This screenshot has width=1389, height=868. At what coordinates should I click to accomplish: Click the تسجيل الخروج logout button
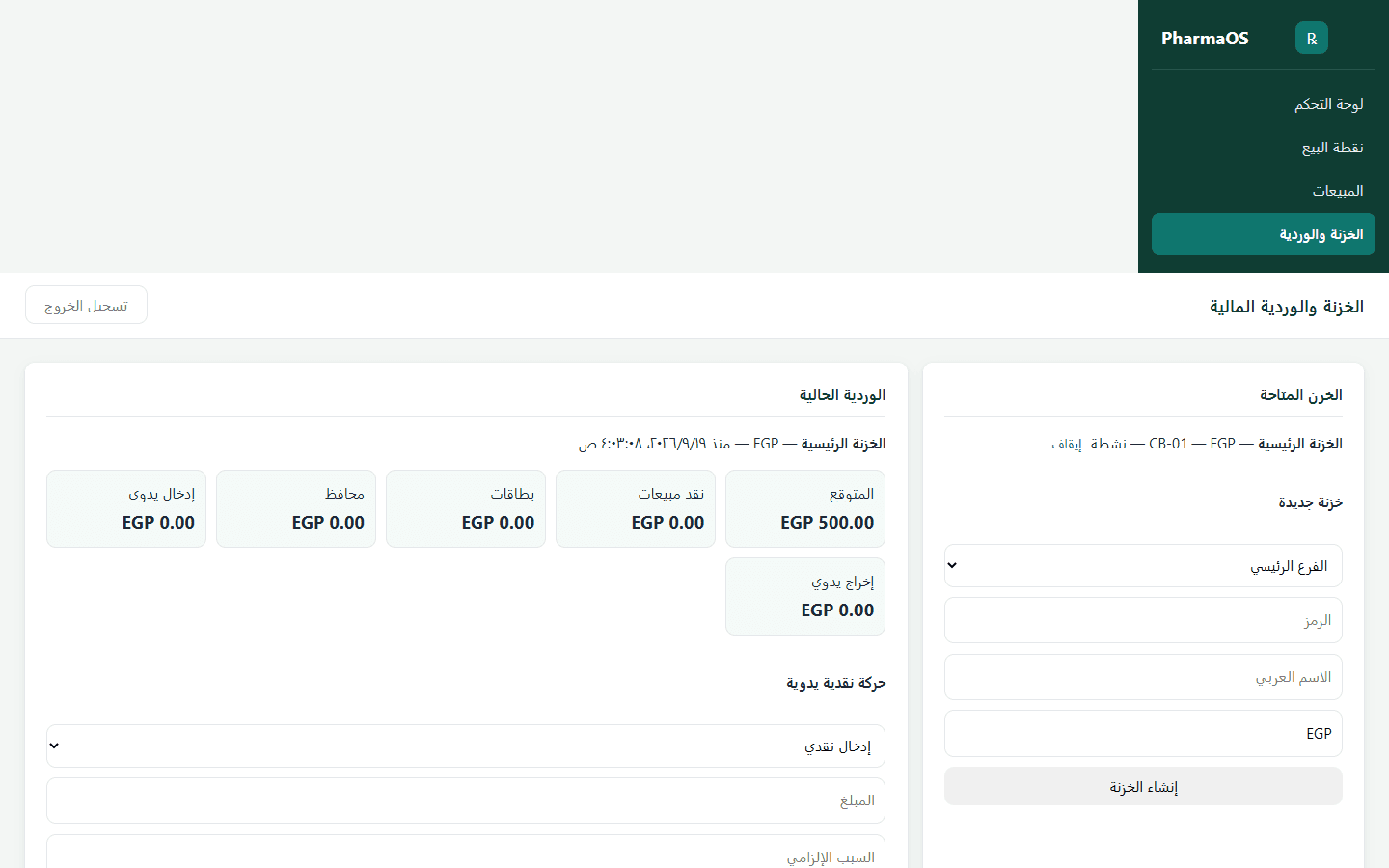pos(86,306)
